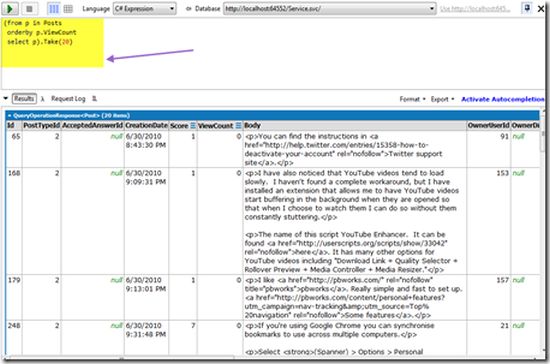Run the query with the green Execute button
This screenshot has width=550, height=364.
point(10,8)
